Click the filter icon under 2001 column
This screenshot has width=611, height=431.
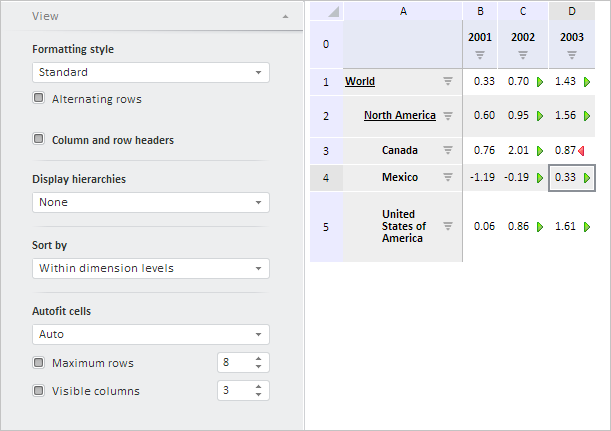pyautogui.click(x=480, y=55)
